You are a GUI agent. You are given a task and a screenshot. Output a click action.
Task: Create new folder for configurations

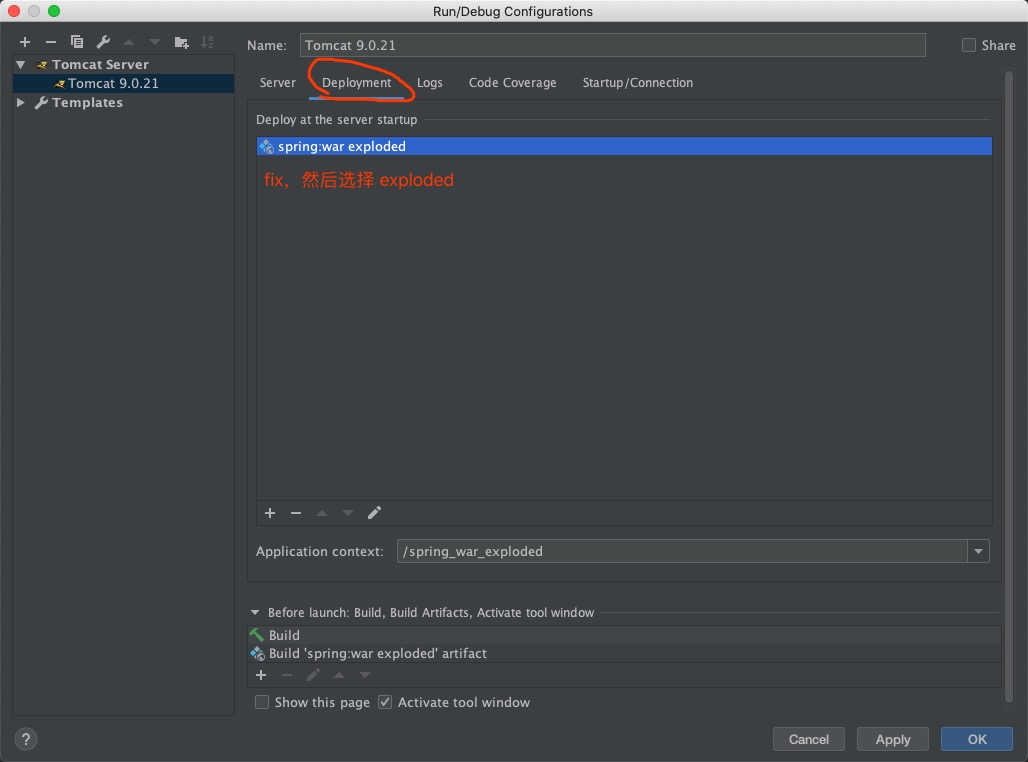(x=182, y=43)
